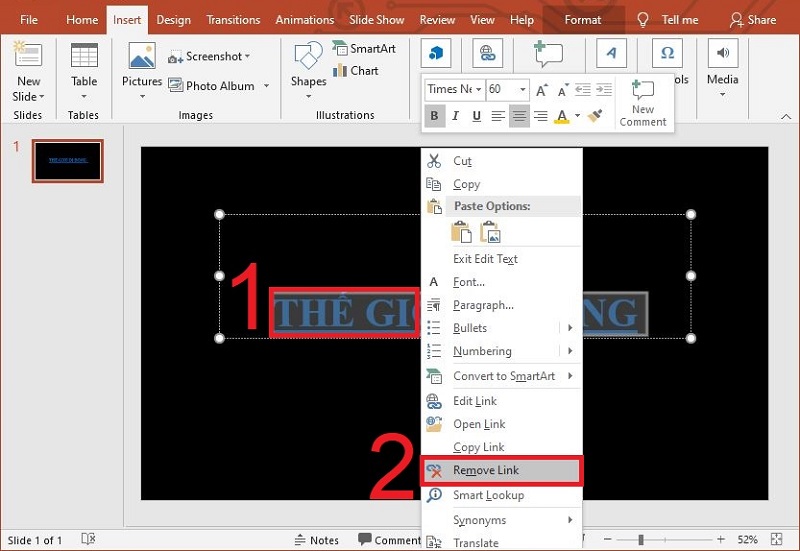
Task: Decrease list indent level
Action: [x=583, y=90]
